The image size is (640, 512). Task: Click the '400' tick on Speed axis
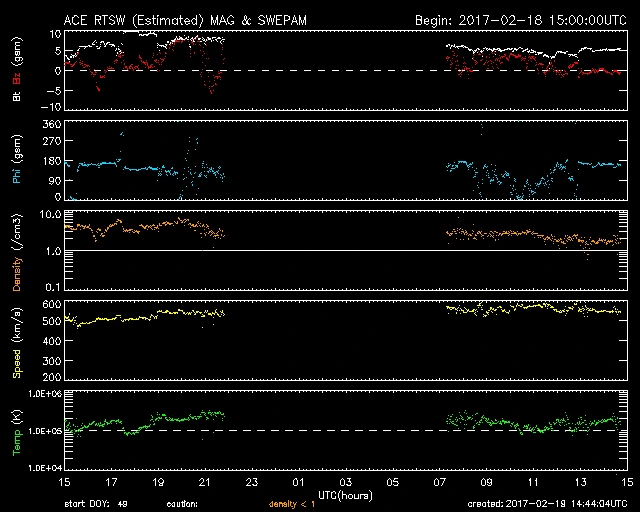[x=51, y=341]
